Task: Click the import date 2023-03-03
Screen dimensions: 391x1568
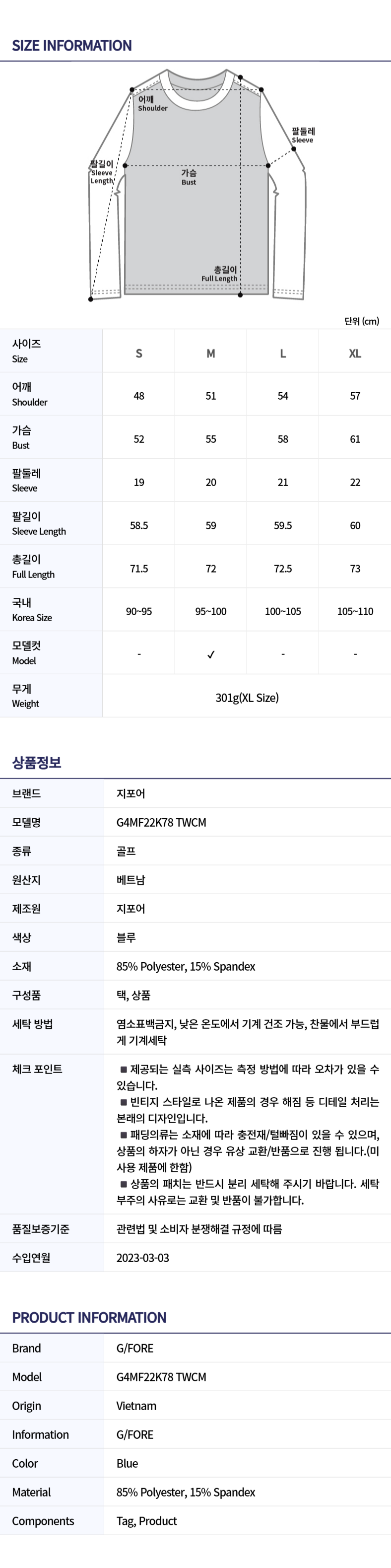Action: (x=143, y=1258)
